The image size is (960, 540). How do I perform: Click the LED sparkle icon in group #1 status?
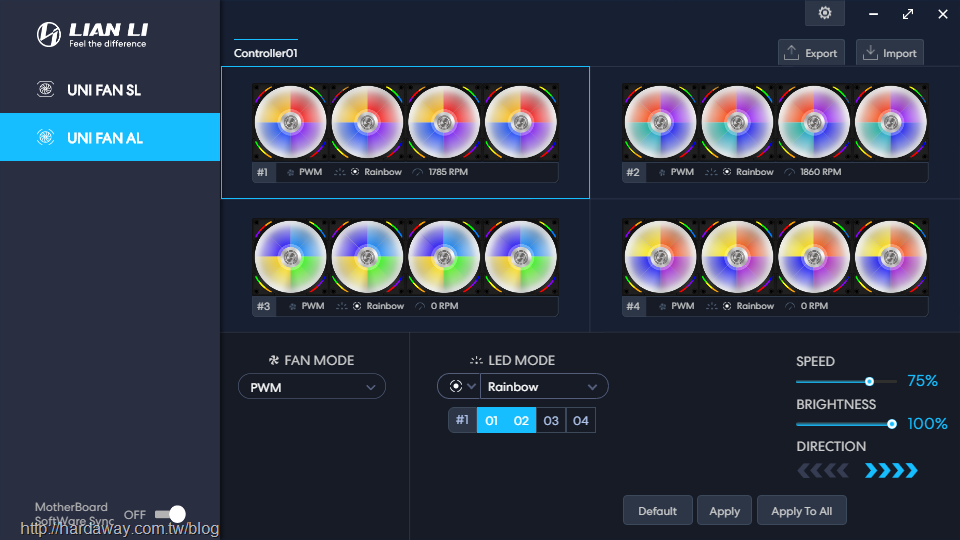[x=340, y=172]
